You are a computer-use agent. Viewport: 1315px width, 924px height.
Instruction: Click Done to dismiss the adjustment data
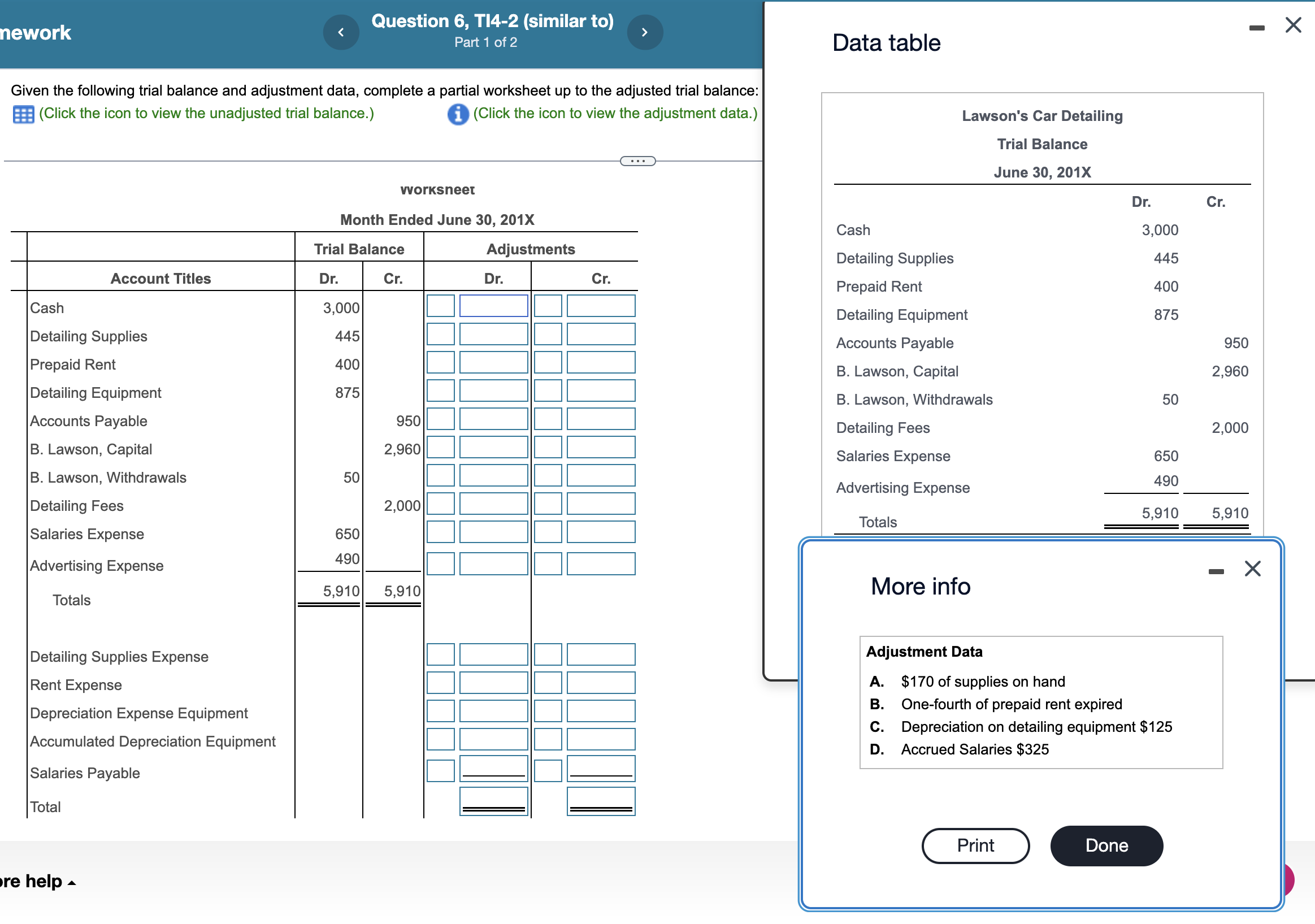pos(1106,845)
